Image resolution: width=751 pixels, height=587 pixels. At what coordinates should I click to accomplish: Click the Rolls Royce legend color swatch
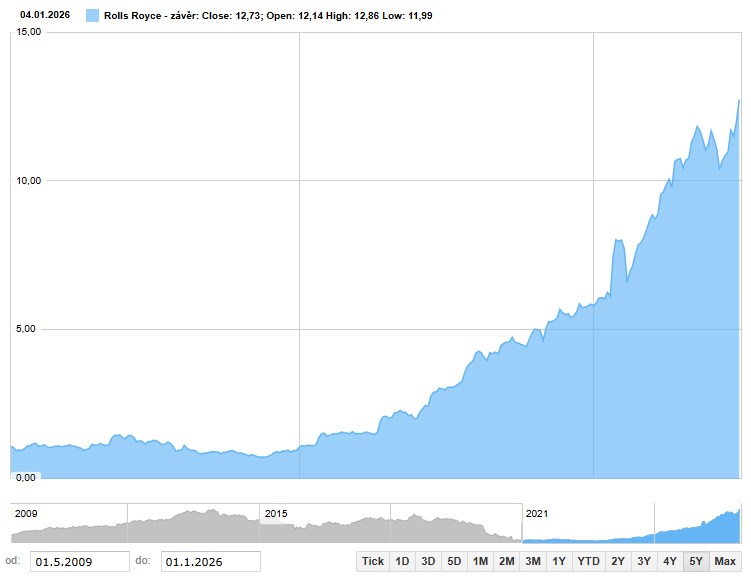[93, 15]
